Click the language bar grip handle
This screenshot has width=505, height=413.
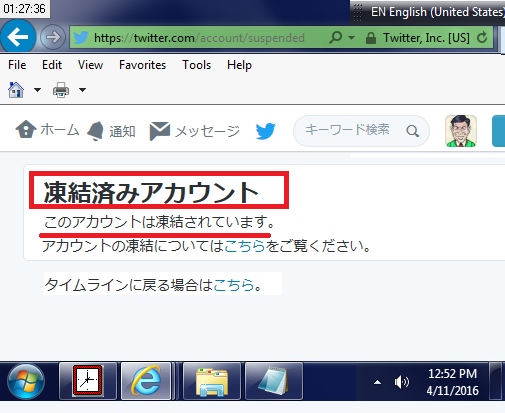click(x=358, y=12)
